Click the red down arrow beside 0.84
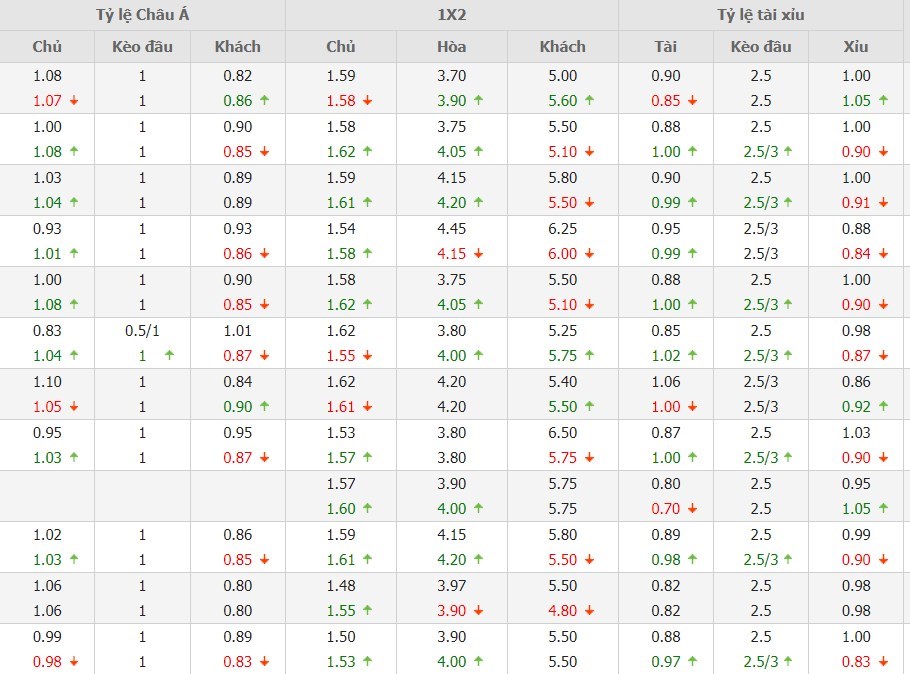This screenshot has width=910, height=674. coord(885,254)
